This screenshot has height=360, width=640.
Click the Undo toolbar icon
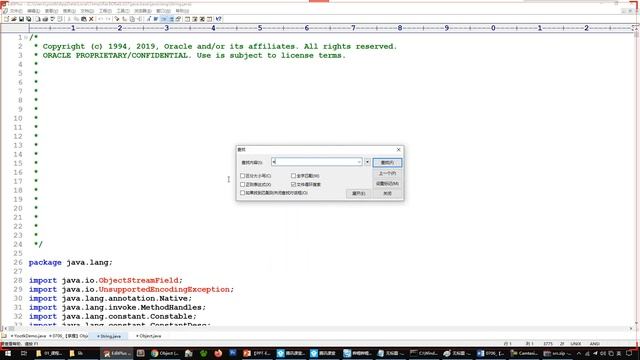[x=100, y=19]
